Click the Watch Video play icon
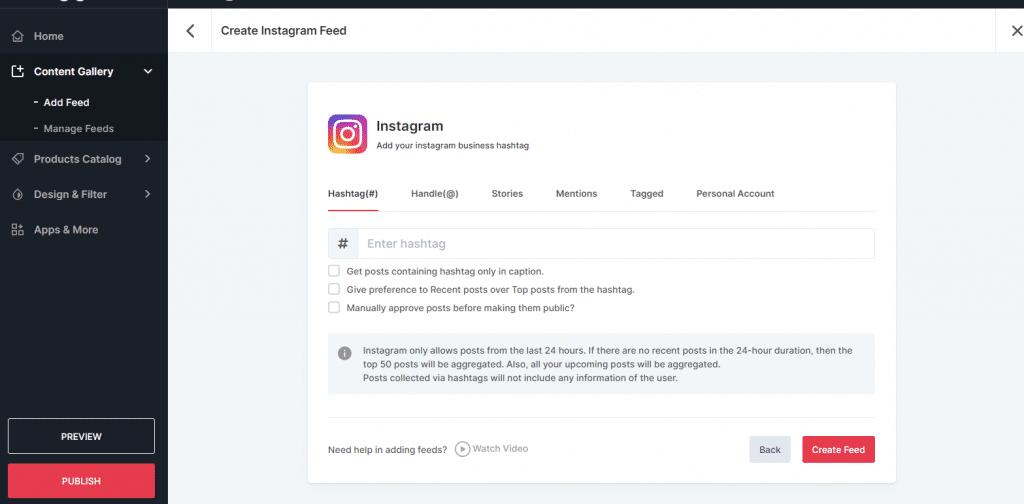 point(462,449)
